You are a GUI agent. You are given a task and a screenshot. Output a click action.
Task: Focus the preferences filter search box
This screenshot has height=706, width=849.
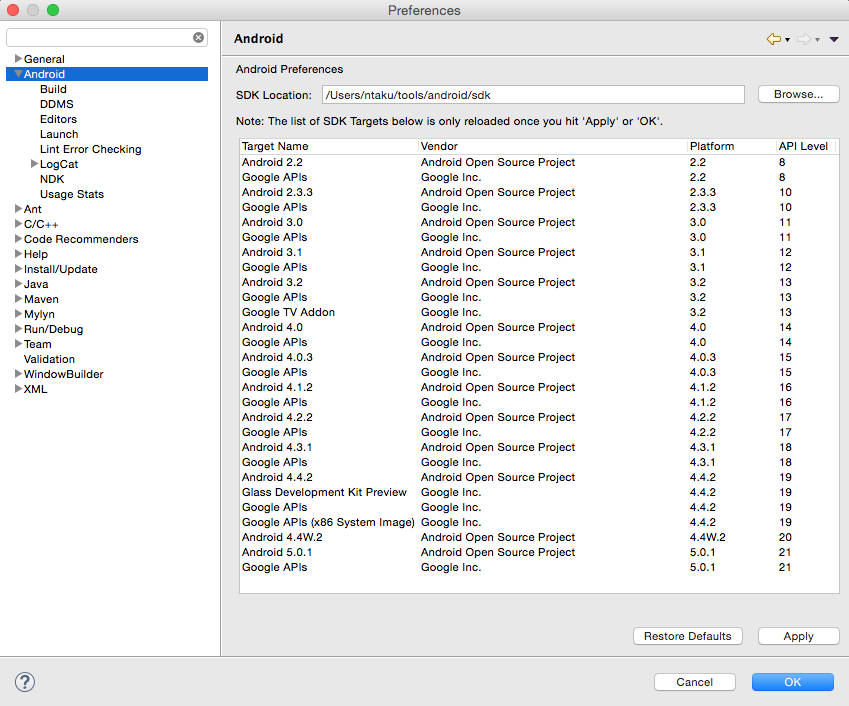pyautogui.click(x=100, y=37)
